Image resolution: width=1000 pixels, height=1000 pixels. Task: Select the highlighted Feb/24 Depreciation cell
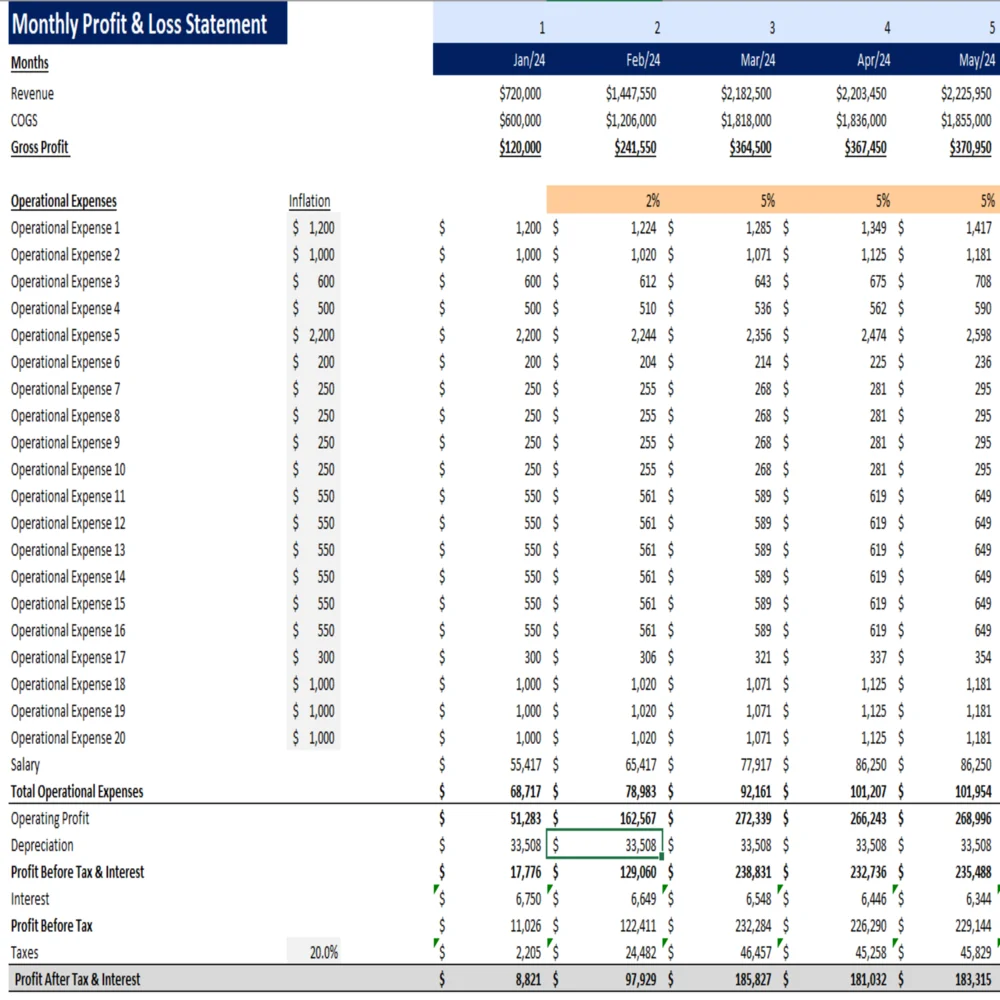(605, 846)
